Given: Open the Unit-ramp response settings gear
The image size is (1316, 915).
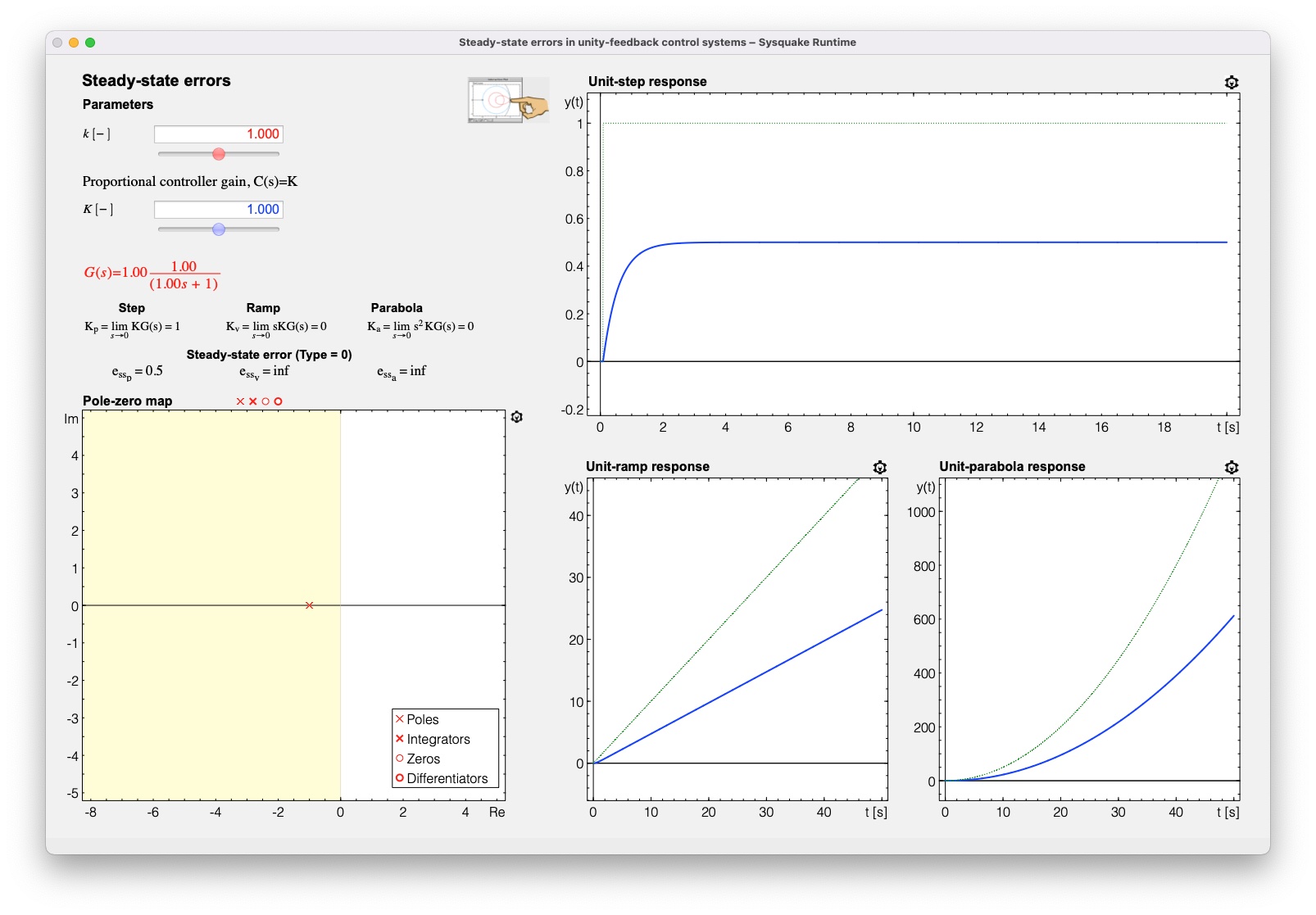Looking at the screenshot, I should [879, 467].
